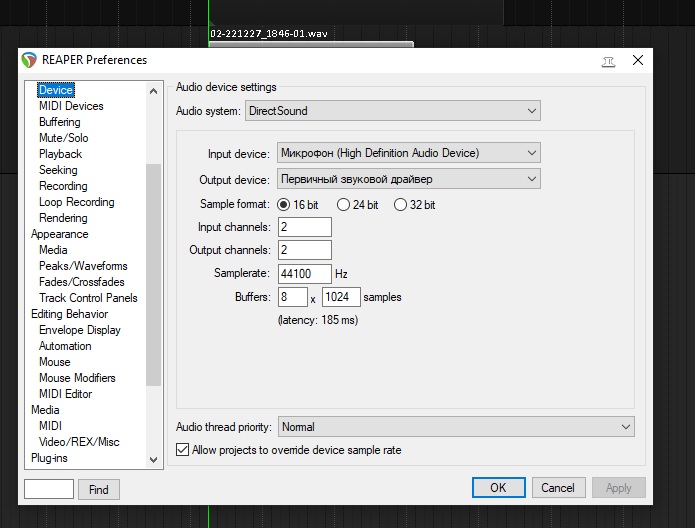
Task: Open Appearance preferences section
Action: pyautogui.click(x=60, y=234)
